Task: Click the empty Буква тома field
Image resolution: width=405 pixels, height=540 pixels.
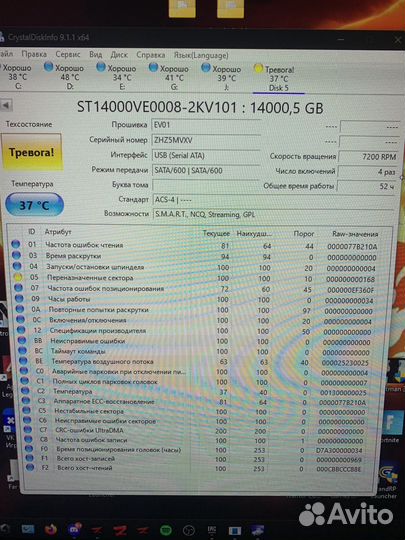Action: click(206, 185)
